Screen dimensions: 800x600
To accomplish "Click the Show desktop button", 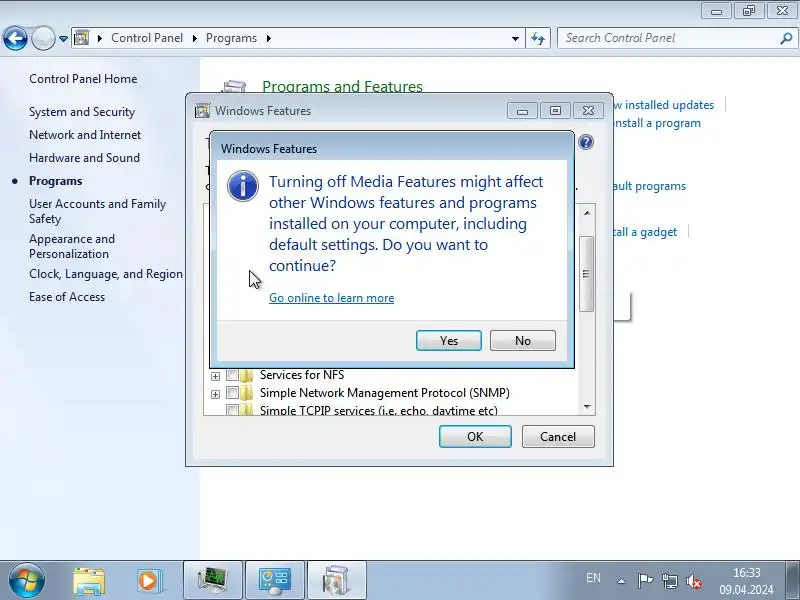I will [x=792, y=580].
